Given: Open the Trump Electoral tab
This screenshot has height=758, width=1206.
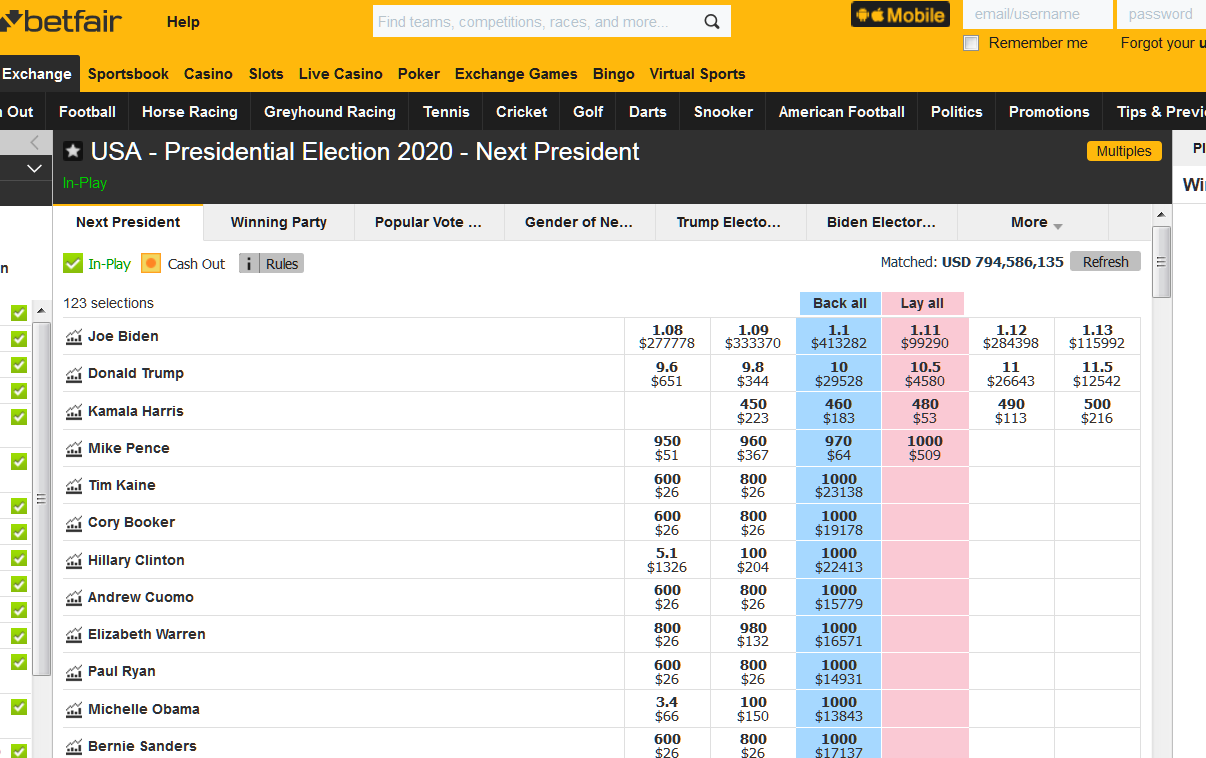Looking at the screenshot, I should point(731,223).
